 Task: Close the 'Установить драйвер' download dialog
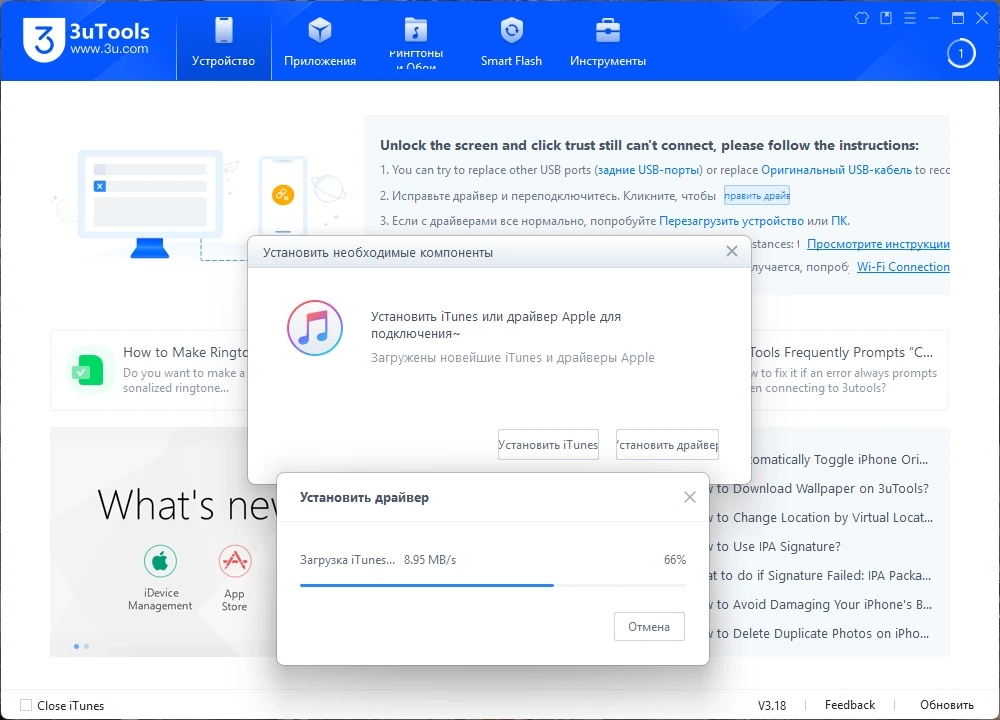click(689, 497)
